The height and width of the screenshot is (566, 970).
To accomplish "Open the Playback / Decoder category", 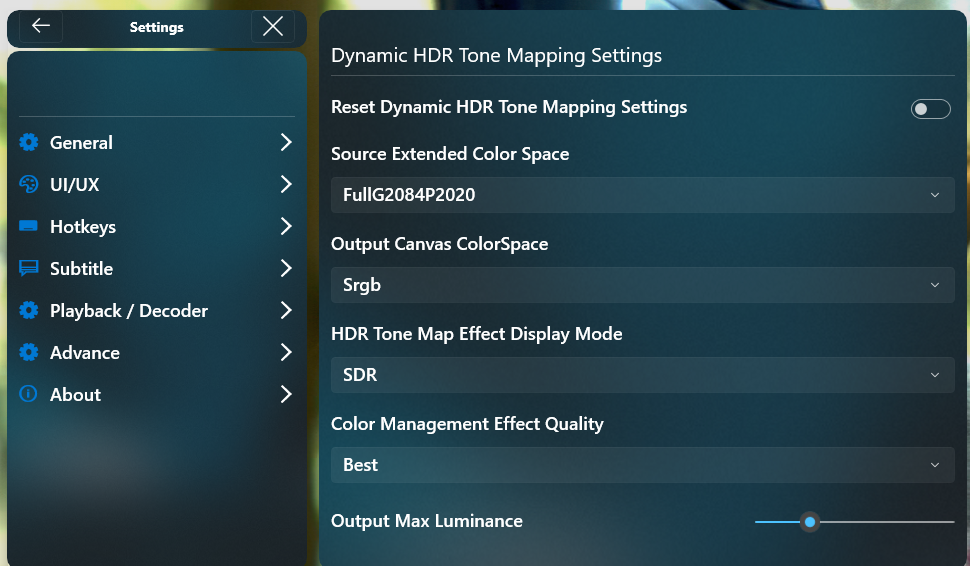I will point(157,311).
